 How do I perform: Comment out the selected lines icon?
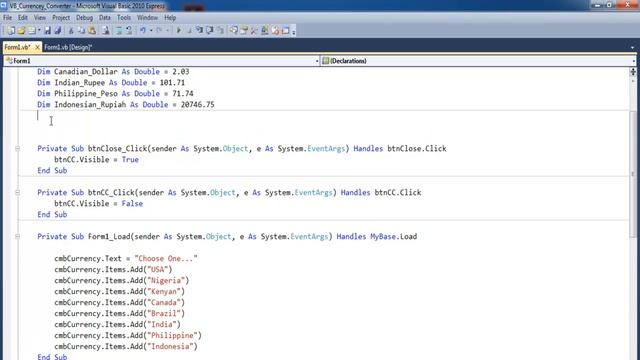(119, 31)
